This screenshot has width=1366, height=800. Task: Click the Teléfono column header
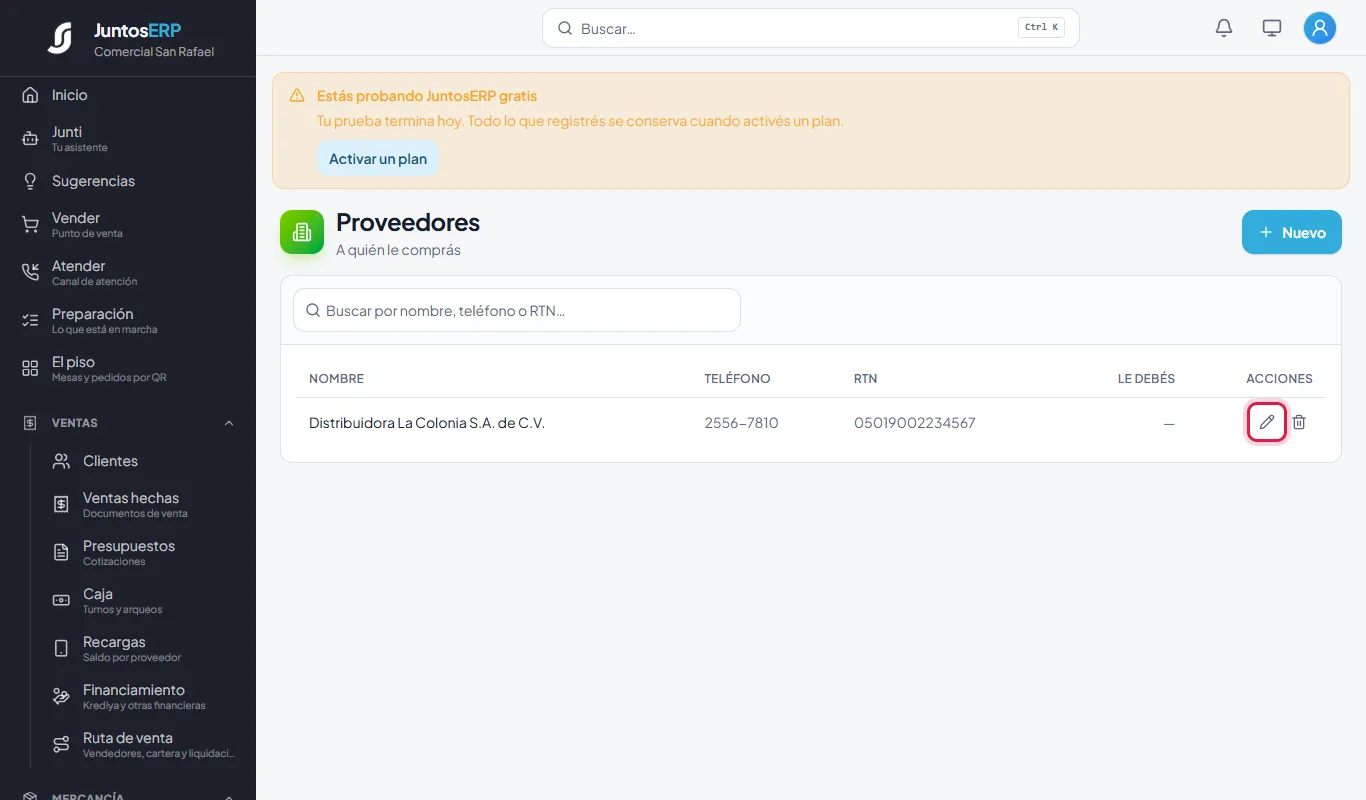pyautogui.click(x=737, y=379)
